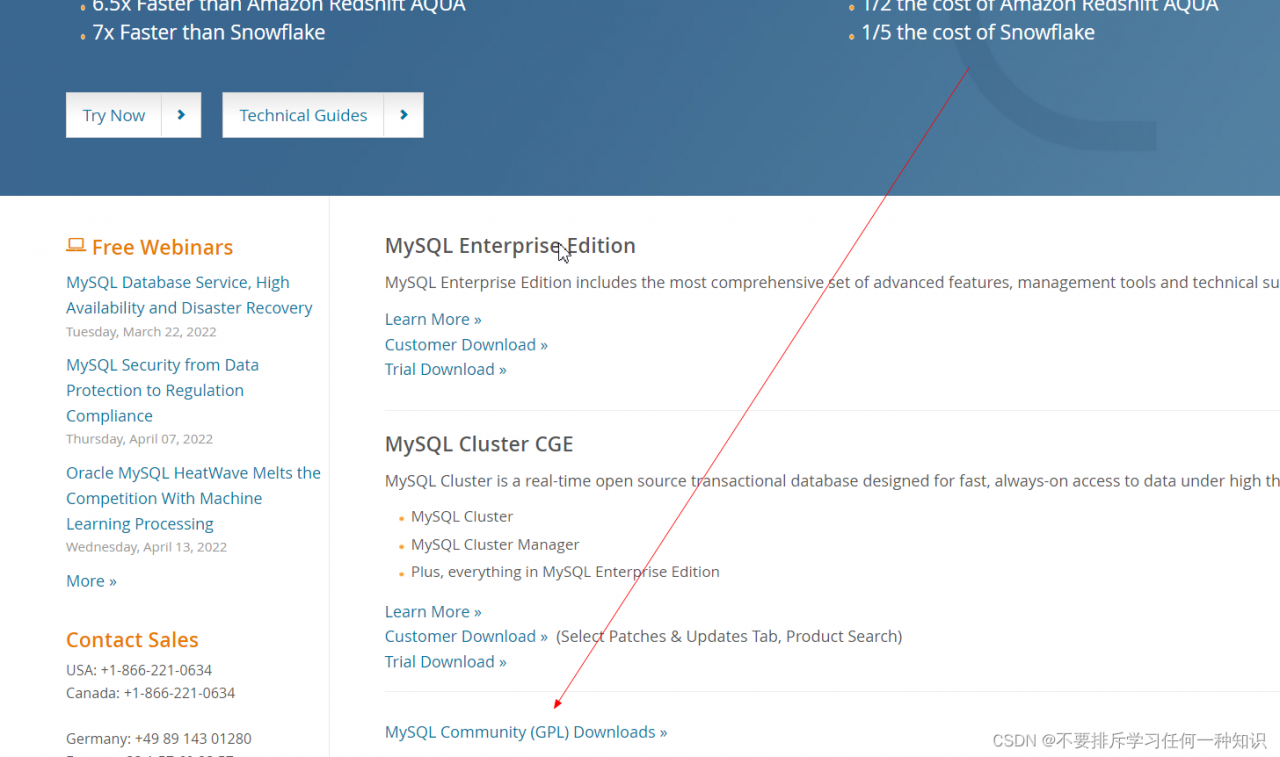Viewport: 1280px width, 757px height.
Task: Click Customer Download under MySQL Cluster CGE
Action: click(x=466, y=636)
